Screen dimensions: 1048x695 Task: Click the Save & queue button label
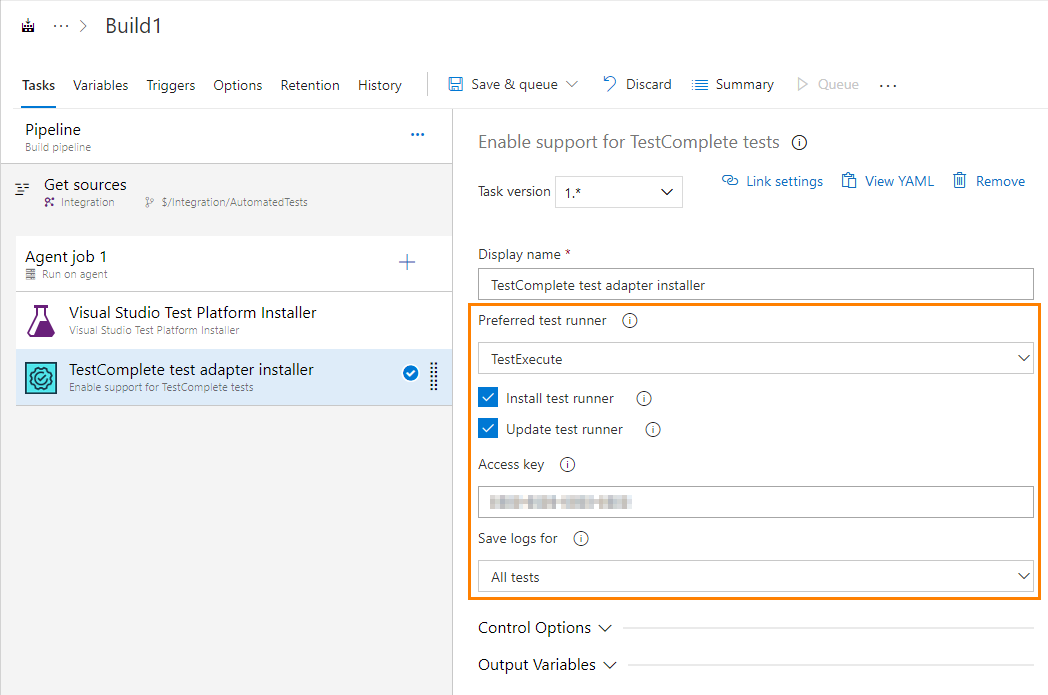514,84
